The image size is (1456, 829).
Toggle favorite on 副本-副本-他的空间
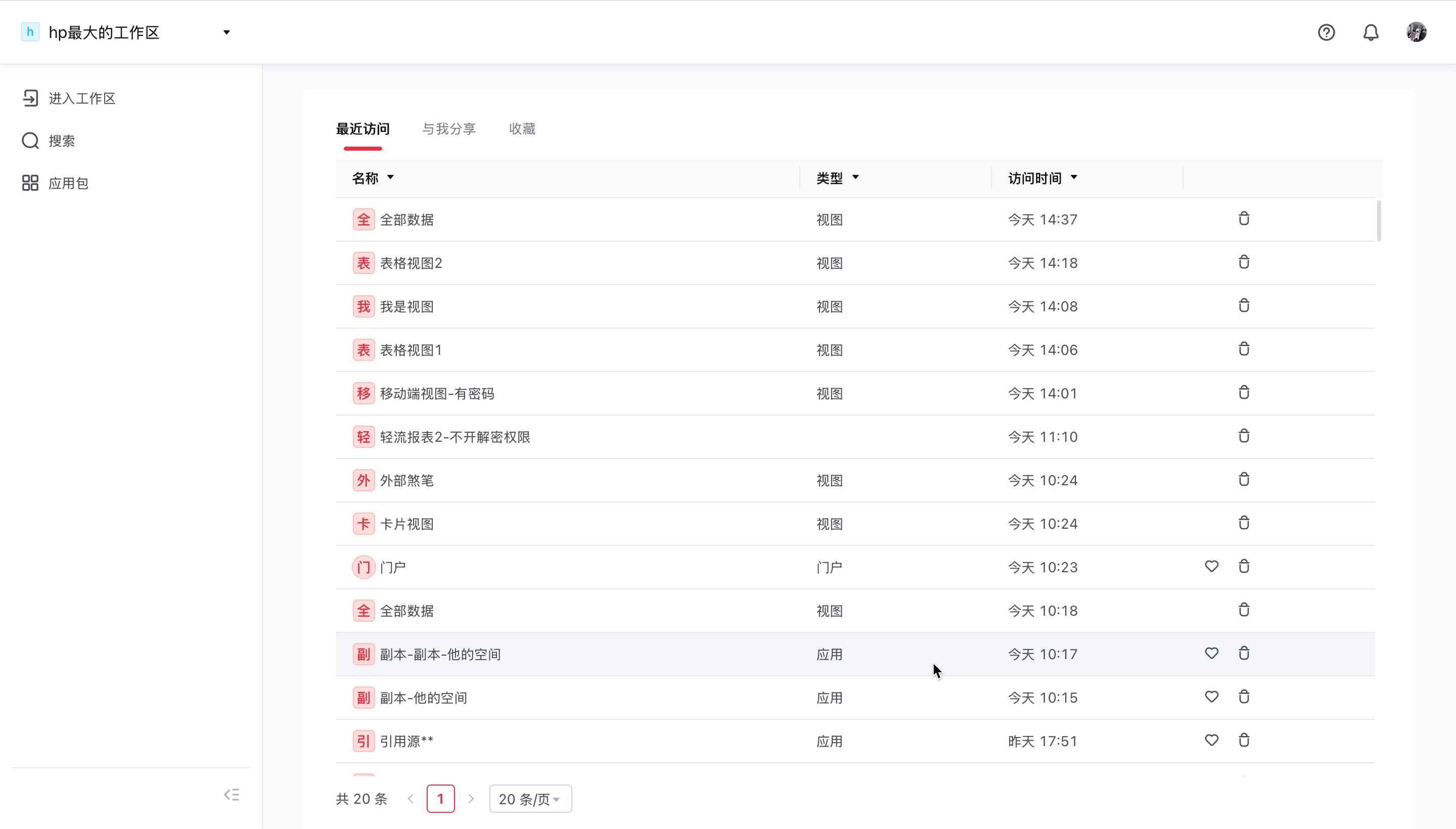click(1212, 653)
